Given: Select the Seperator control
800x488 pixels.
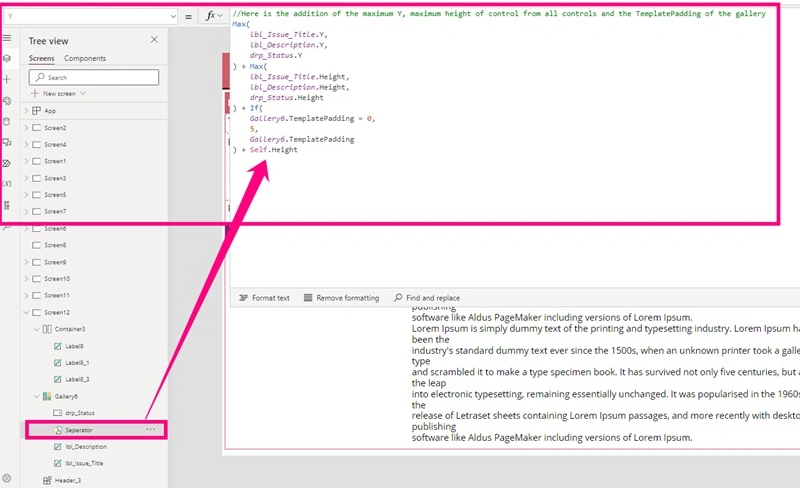Looking at the screenshot, I should coord(79,430).
